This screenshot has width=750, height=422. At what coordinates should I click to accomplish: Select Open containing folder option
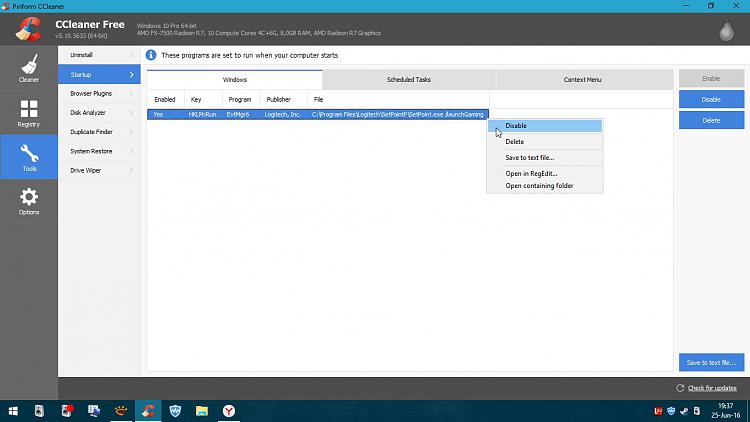[545, 186]
